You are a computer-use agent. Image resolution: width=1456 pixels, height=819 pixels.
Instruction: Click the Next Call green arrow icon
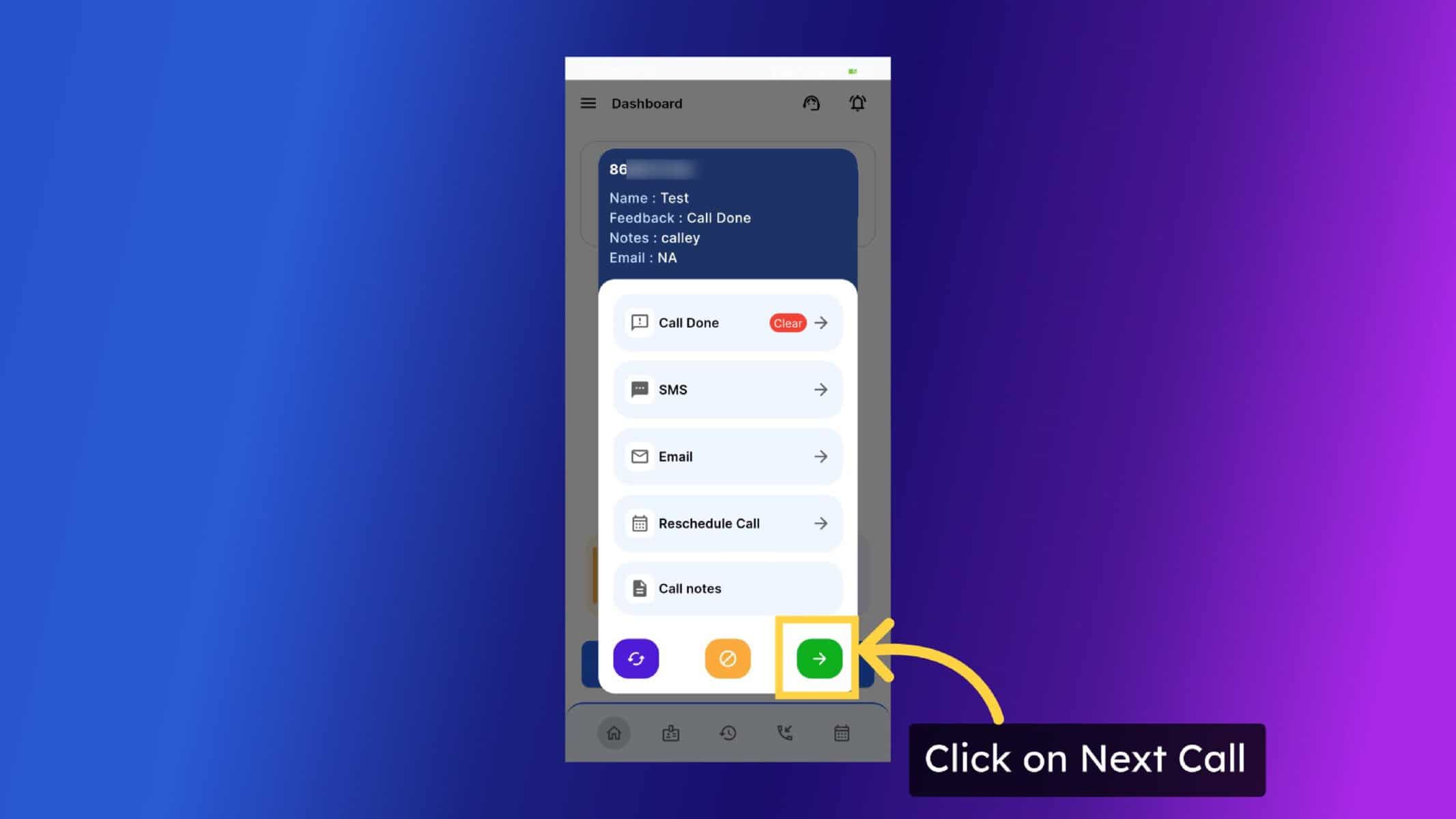pyautogui.click(x=818, y=658)
